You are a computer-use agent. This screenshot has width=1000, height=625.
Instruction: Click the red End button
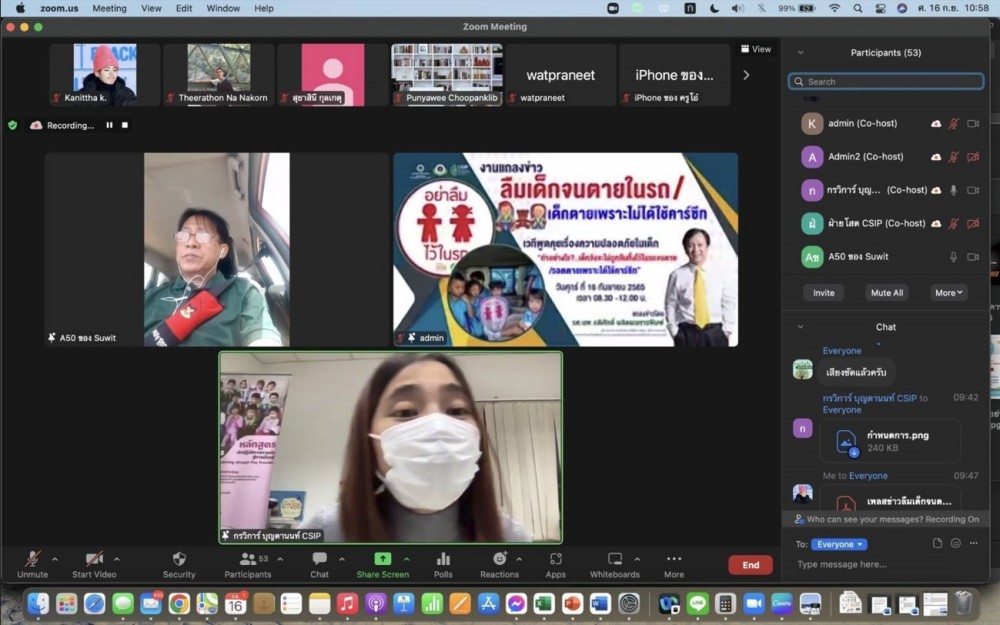750,565
